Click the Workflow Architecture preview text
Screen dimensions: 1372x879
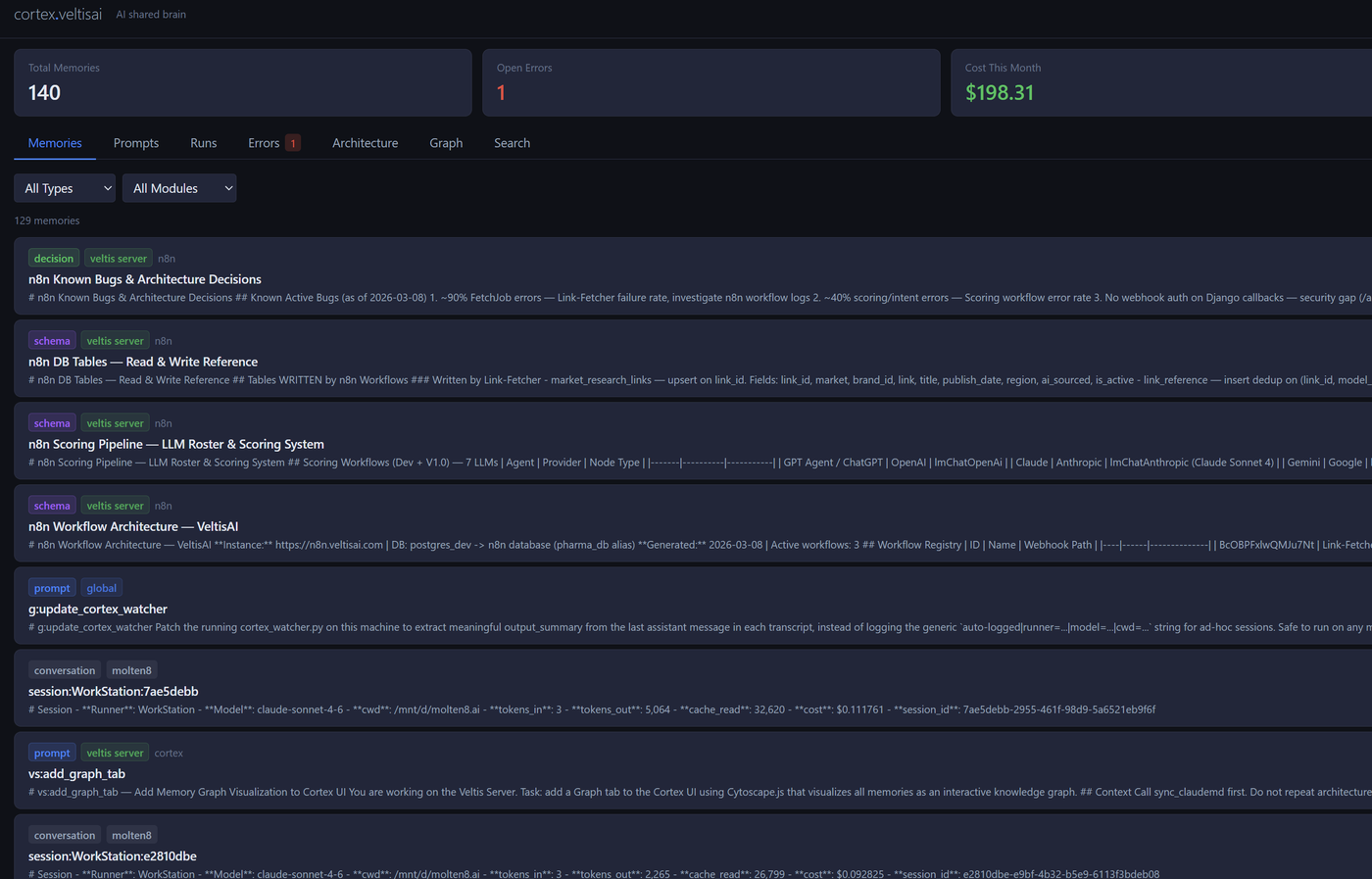tap(700, 545)
